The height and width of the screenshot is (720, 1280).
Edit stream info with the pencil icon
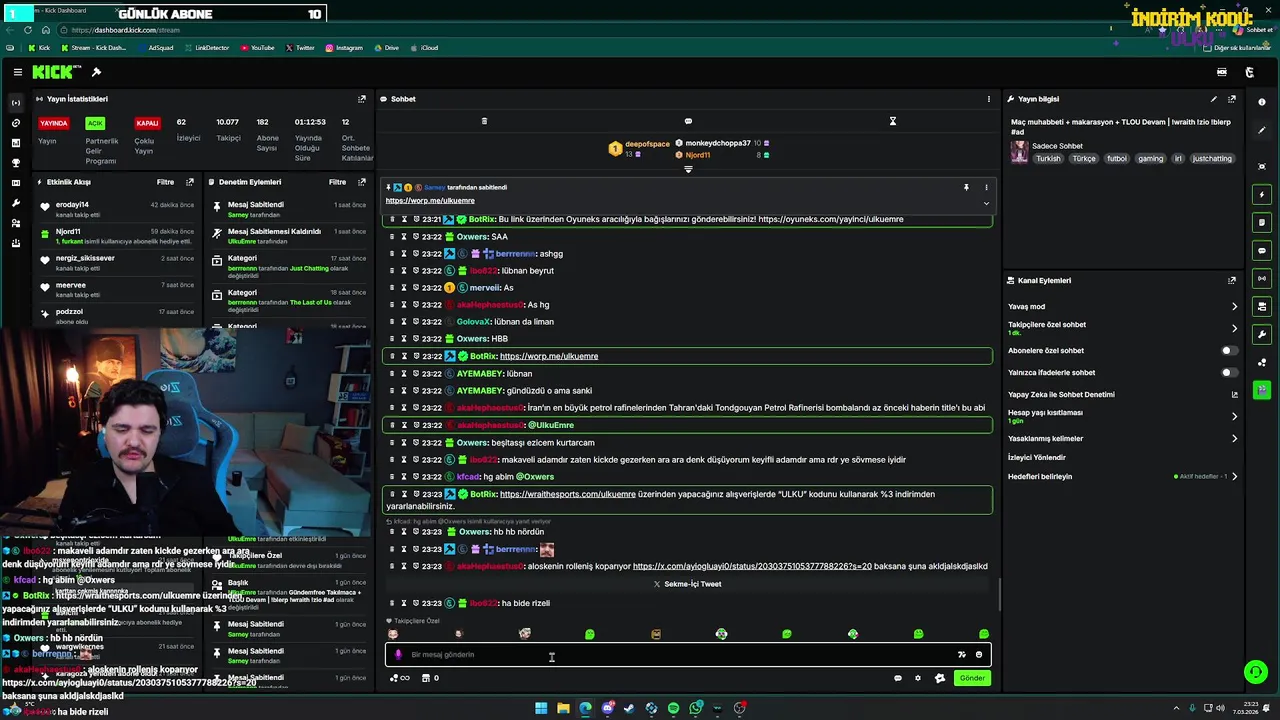[1214, 99]
